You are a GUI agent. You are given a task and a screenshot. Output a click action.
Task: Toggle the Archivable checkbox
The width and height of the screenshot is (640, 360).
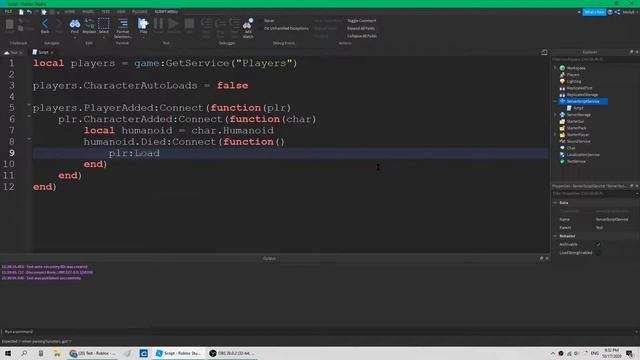[598, 244]
